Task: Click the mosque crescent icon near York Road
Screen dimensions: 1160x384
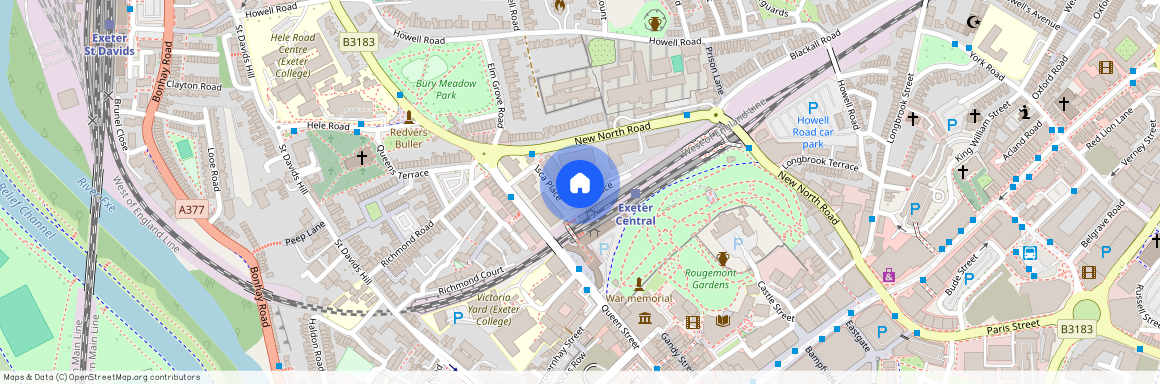Action: [974, 21]
